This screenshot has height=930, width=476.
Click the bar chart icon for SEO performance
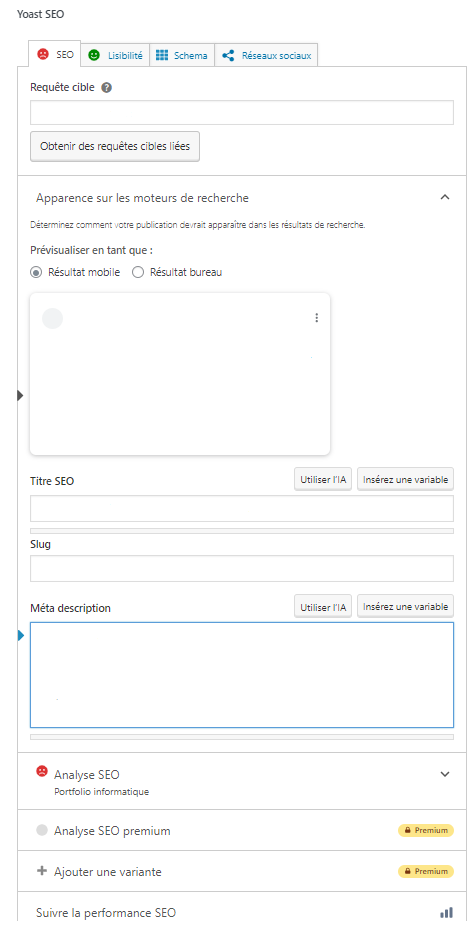[x=446, y=912]
